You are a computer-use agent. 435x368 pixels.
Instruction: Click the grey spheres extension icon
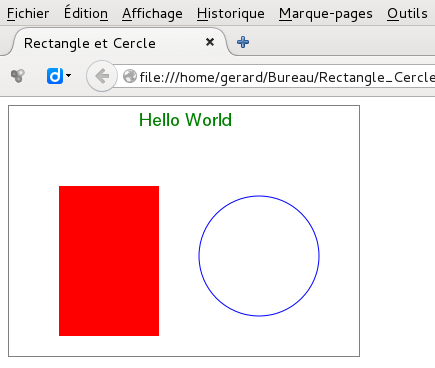pos(18,76)
